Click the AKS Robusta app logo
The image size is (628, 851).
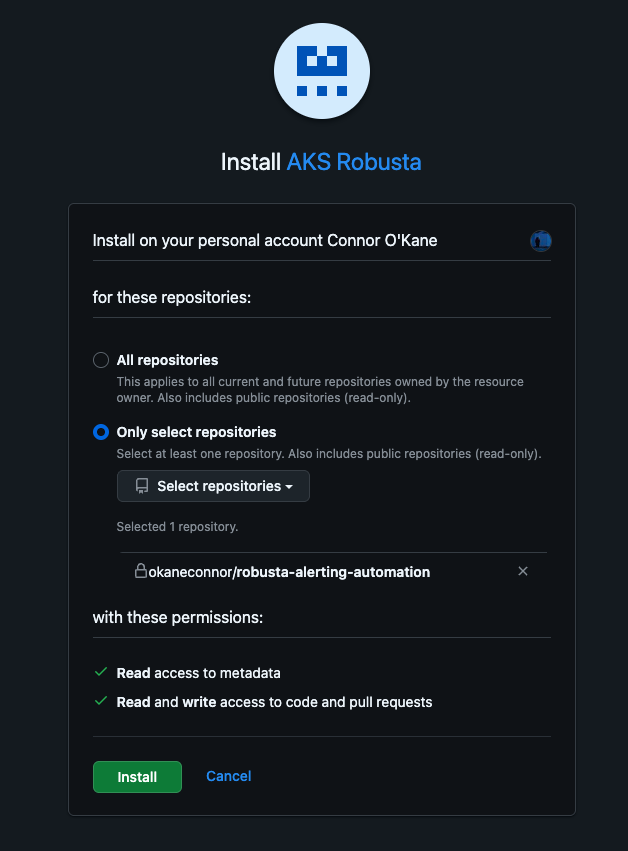pyautogui.click(x=322, y=71)
